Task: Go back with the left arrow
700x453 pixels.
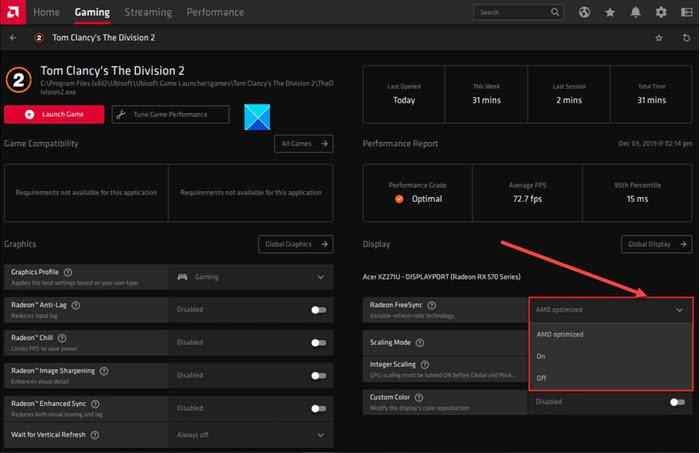Action: 13,38
